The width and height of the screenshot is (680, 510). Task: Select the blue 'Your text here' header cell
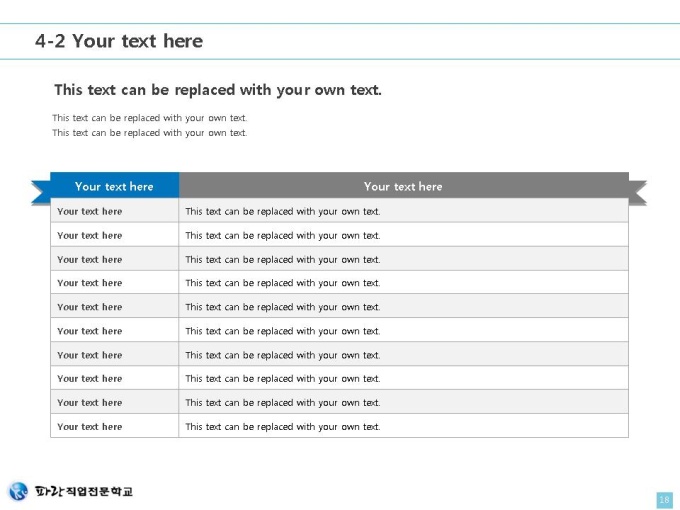[x=114, y=186]
